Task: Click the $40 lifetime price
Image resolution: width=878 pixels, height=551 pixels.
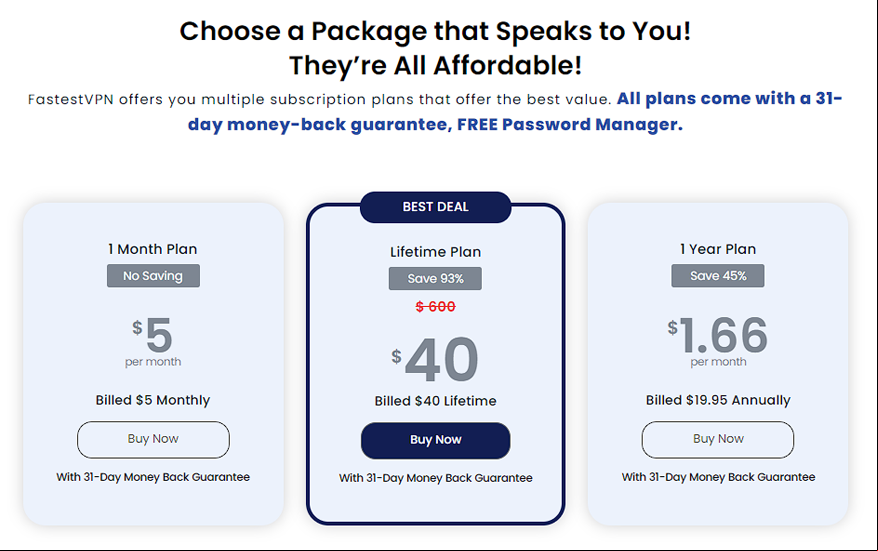Action: pos(435,358)
